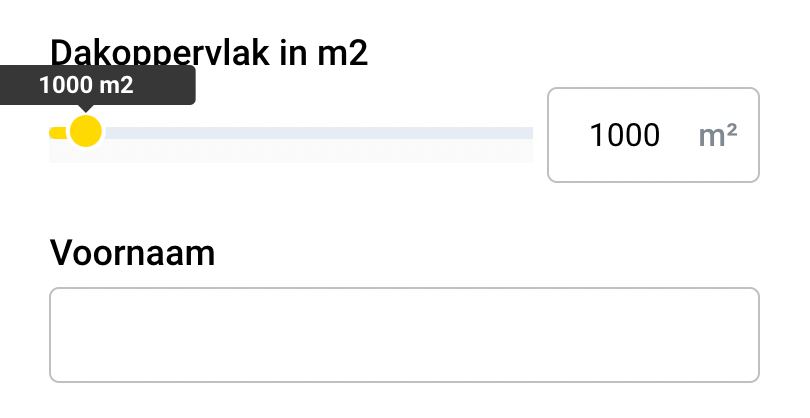This screenshot has width=810, height=418.
Task: Click the "Dakoppervlak in m2" heading
Action: click(209, 52)
